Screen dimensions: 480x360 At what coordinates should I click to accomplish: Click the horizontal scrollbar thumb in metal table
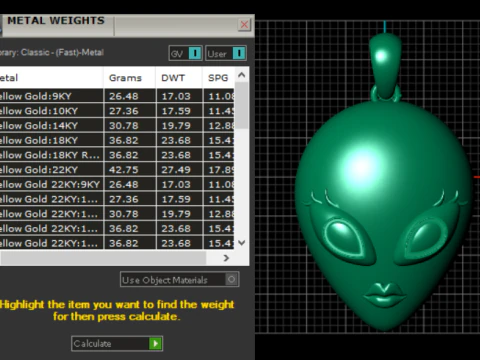click(103, 258)
